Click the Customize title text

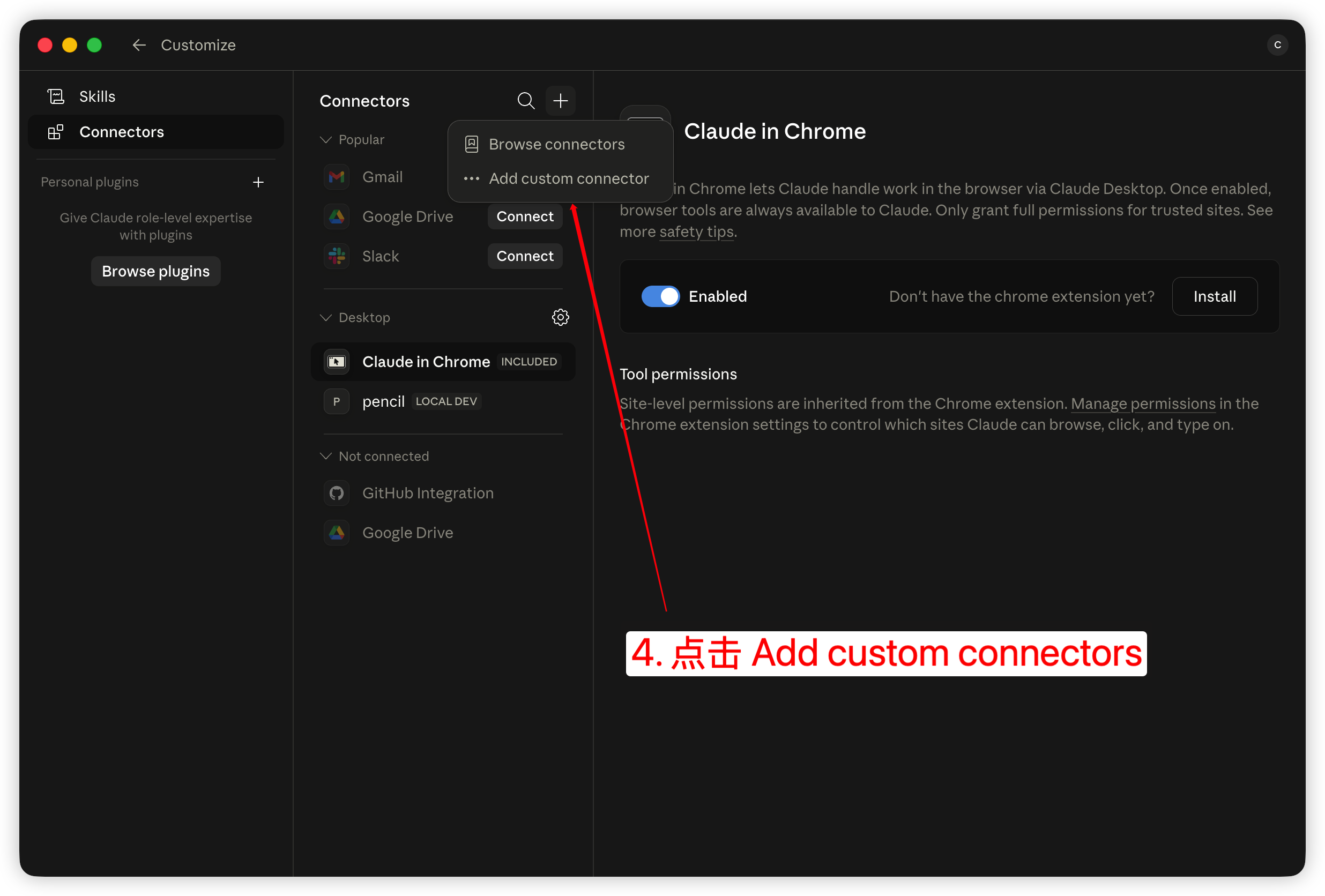click(198, 45)
